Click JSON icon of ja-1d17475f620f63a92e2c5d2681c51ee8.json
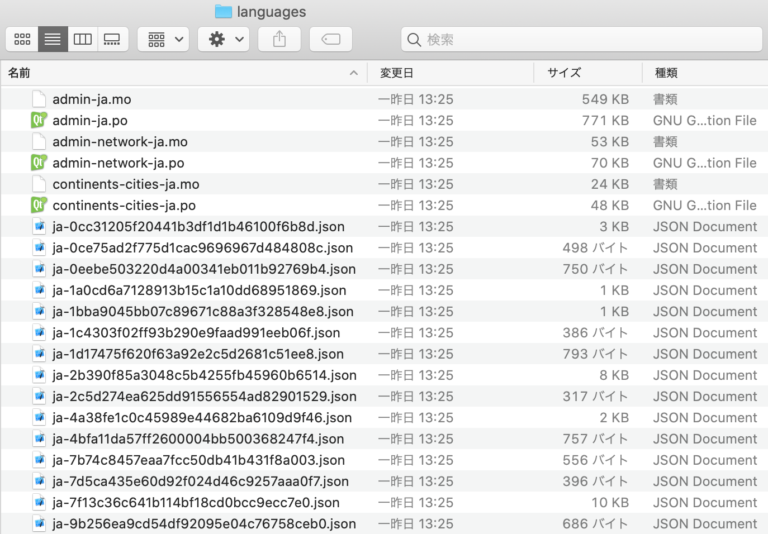Viewport: 768px width, 534px height. (39, 354)
